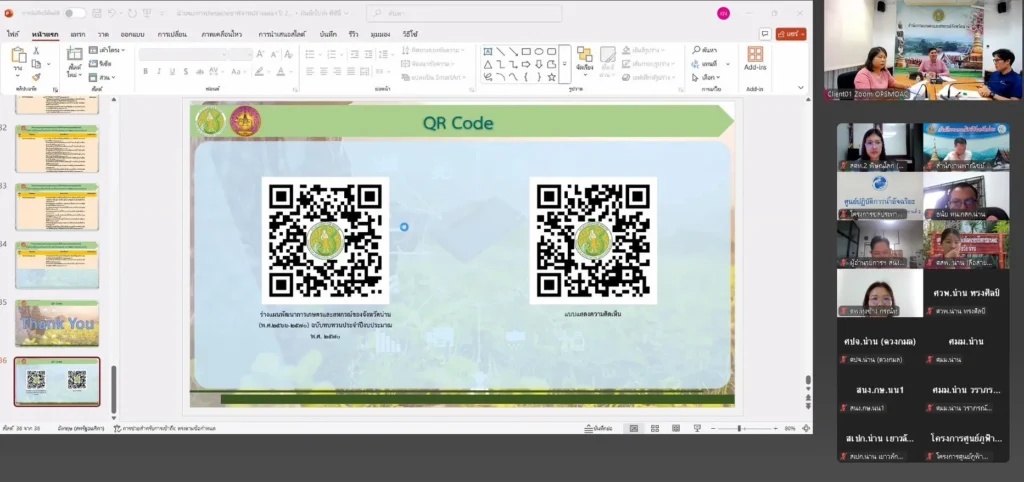Click the Paste clipboard icon
The height and width of the screenshot is (482, 1024).
(18, 56)
